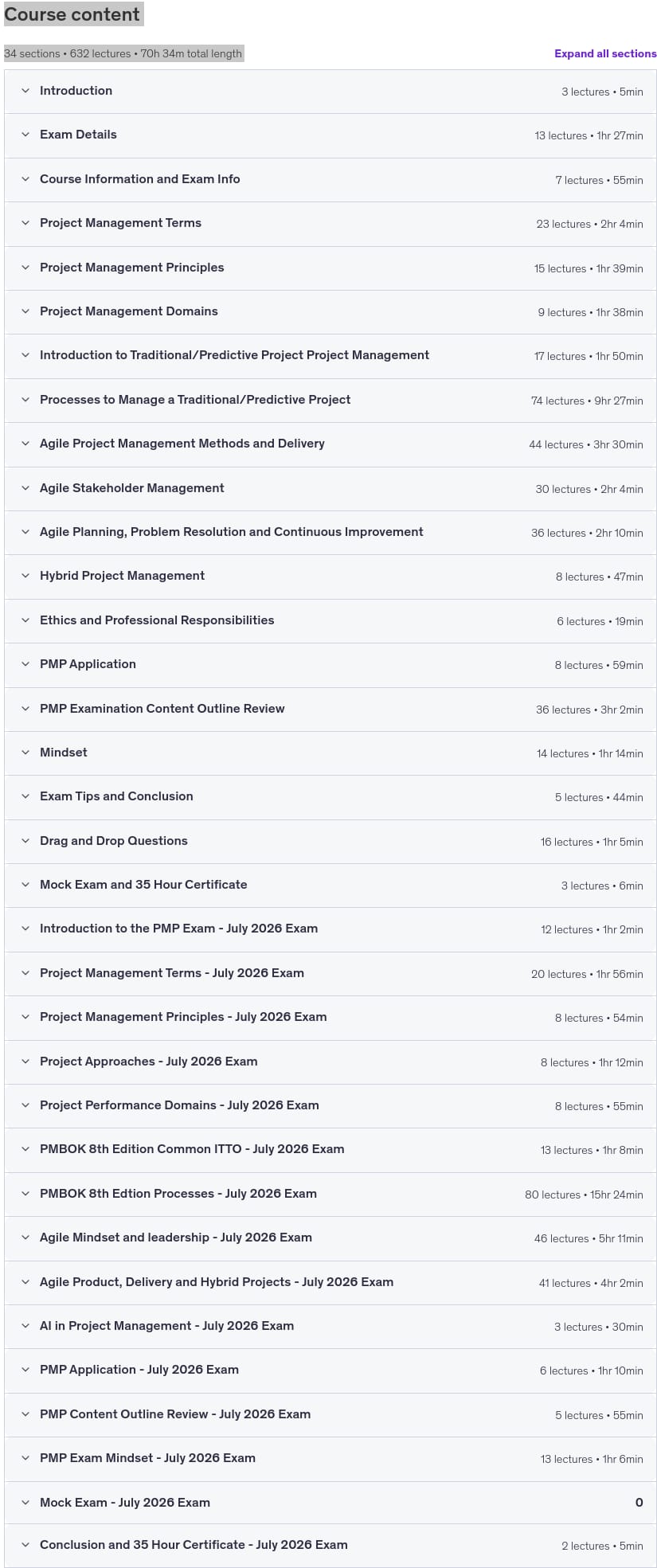Select the '6 lectures • 1hr 10min' label

pos(592,1371)
